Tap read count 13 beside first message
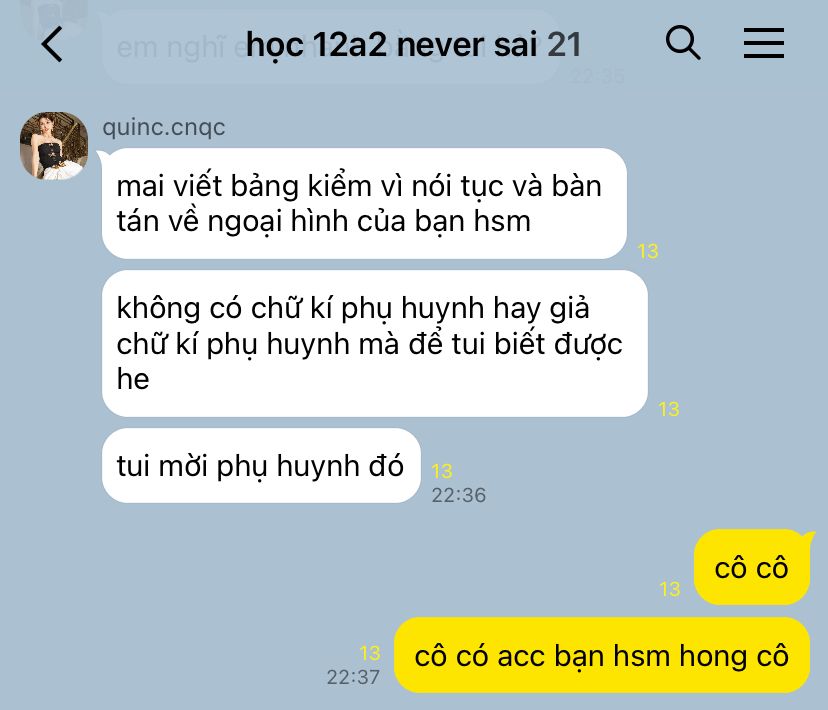 point(648,251)
